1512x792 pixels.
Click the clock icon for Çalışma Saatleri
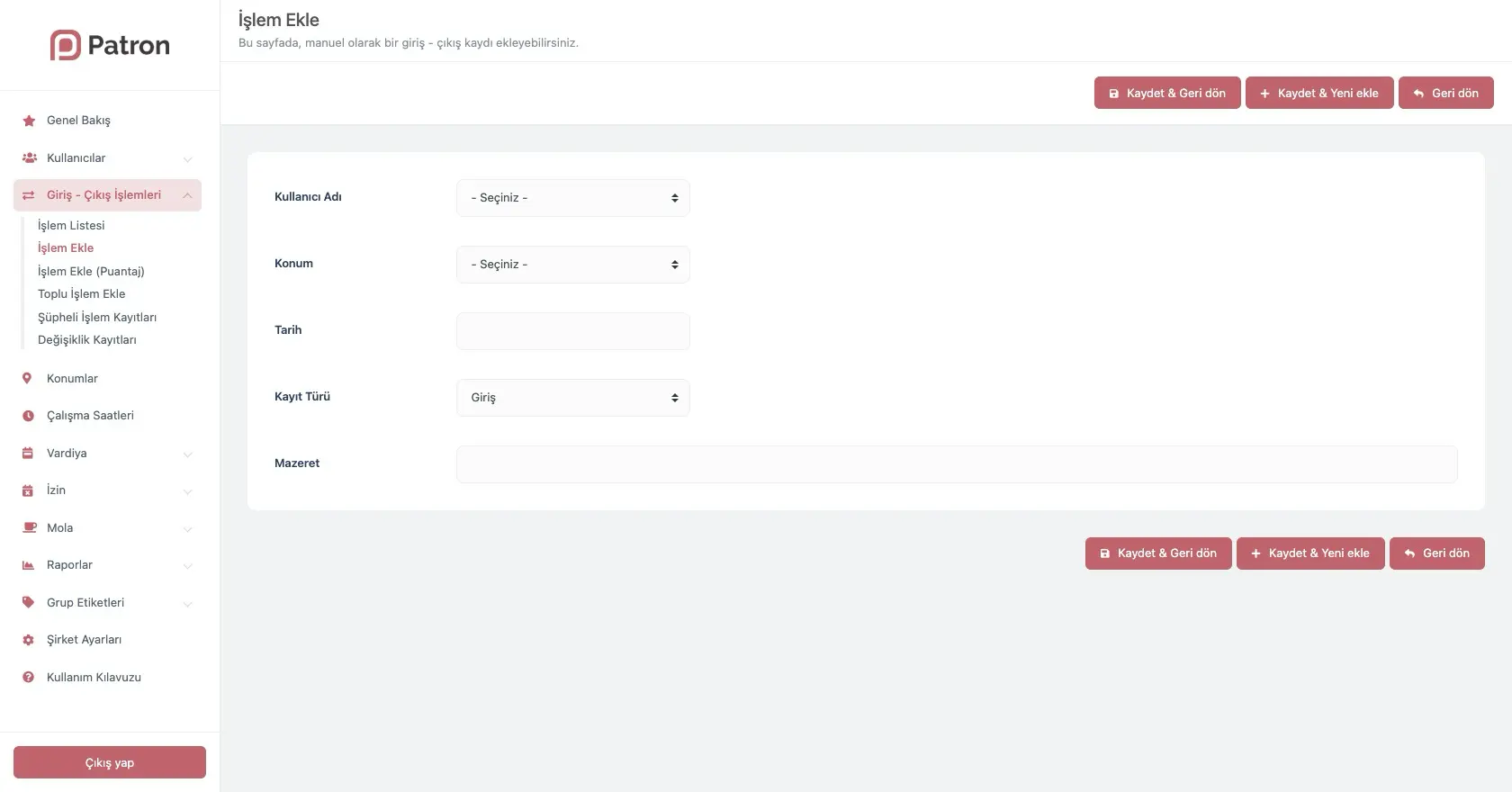(x=28, y=416)
